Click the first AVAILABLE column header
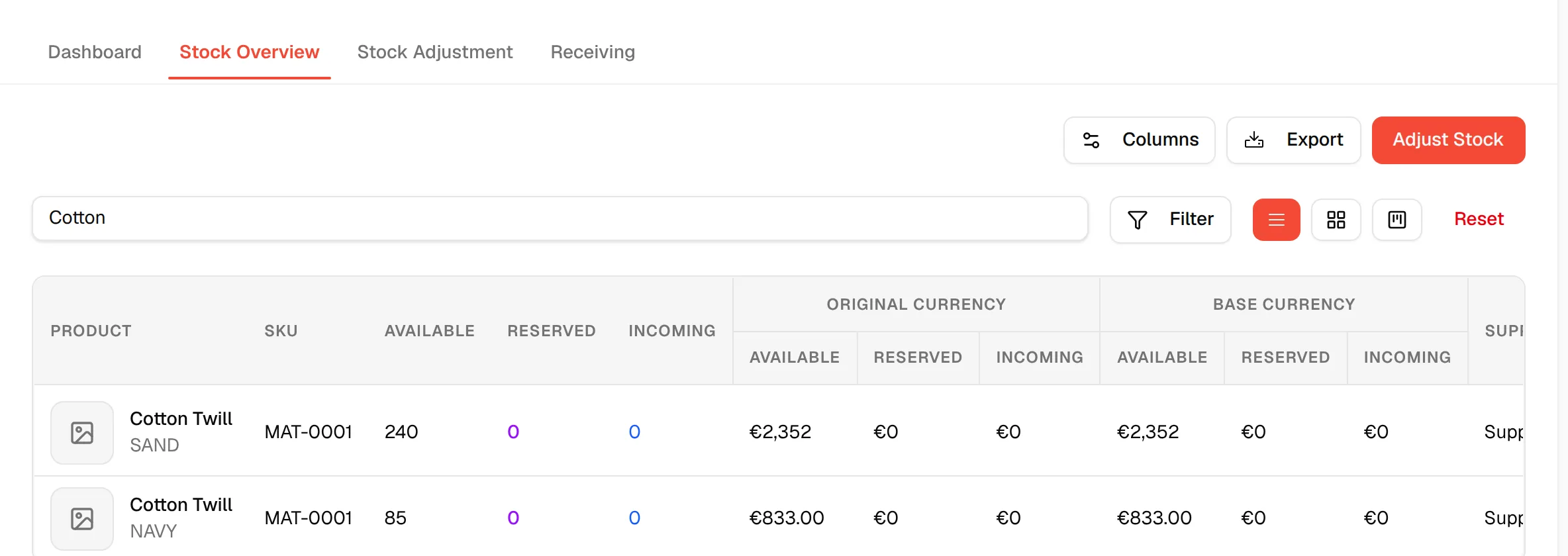 [x=430, y=331]
